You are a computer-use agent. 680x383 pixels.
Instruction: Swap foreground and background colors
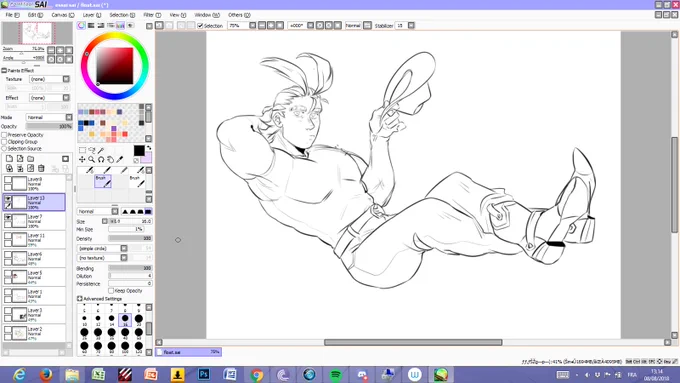[149, 148]
